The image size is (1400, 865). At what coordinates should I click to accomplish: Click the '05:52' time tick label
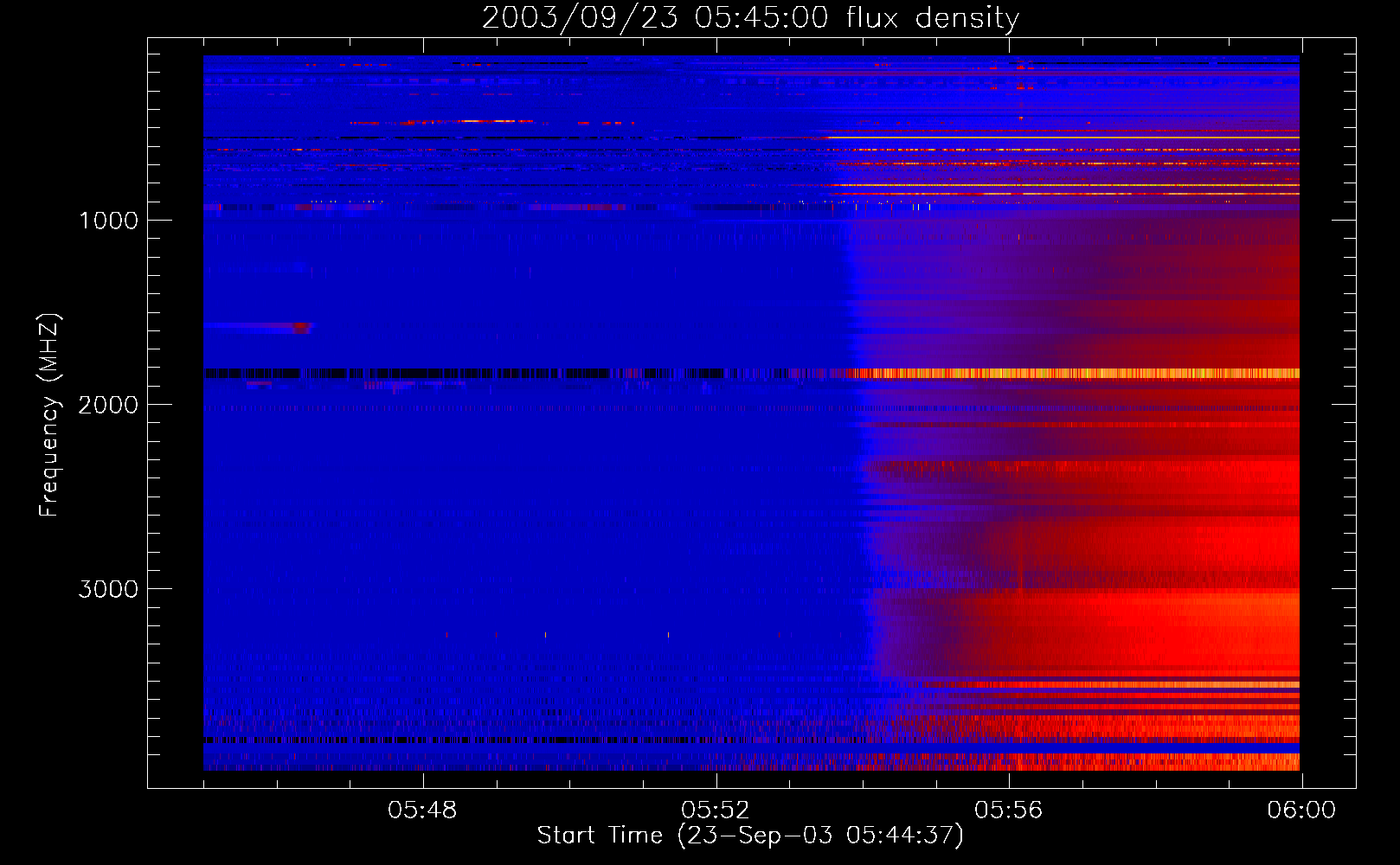[x=716, y=811]
